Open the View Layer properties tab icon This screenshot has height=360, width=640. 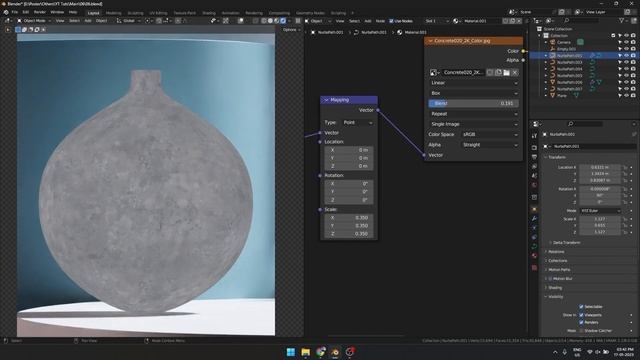(x=534, y=167)
